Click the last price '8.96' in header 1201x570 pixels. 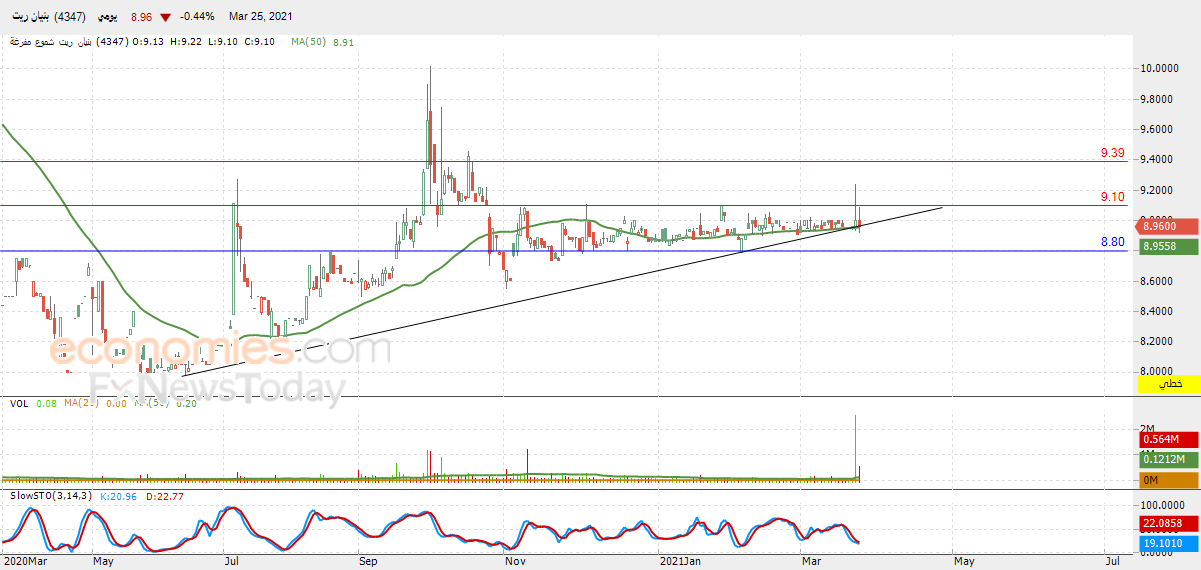click(143, 17)
